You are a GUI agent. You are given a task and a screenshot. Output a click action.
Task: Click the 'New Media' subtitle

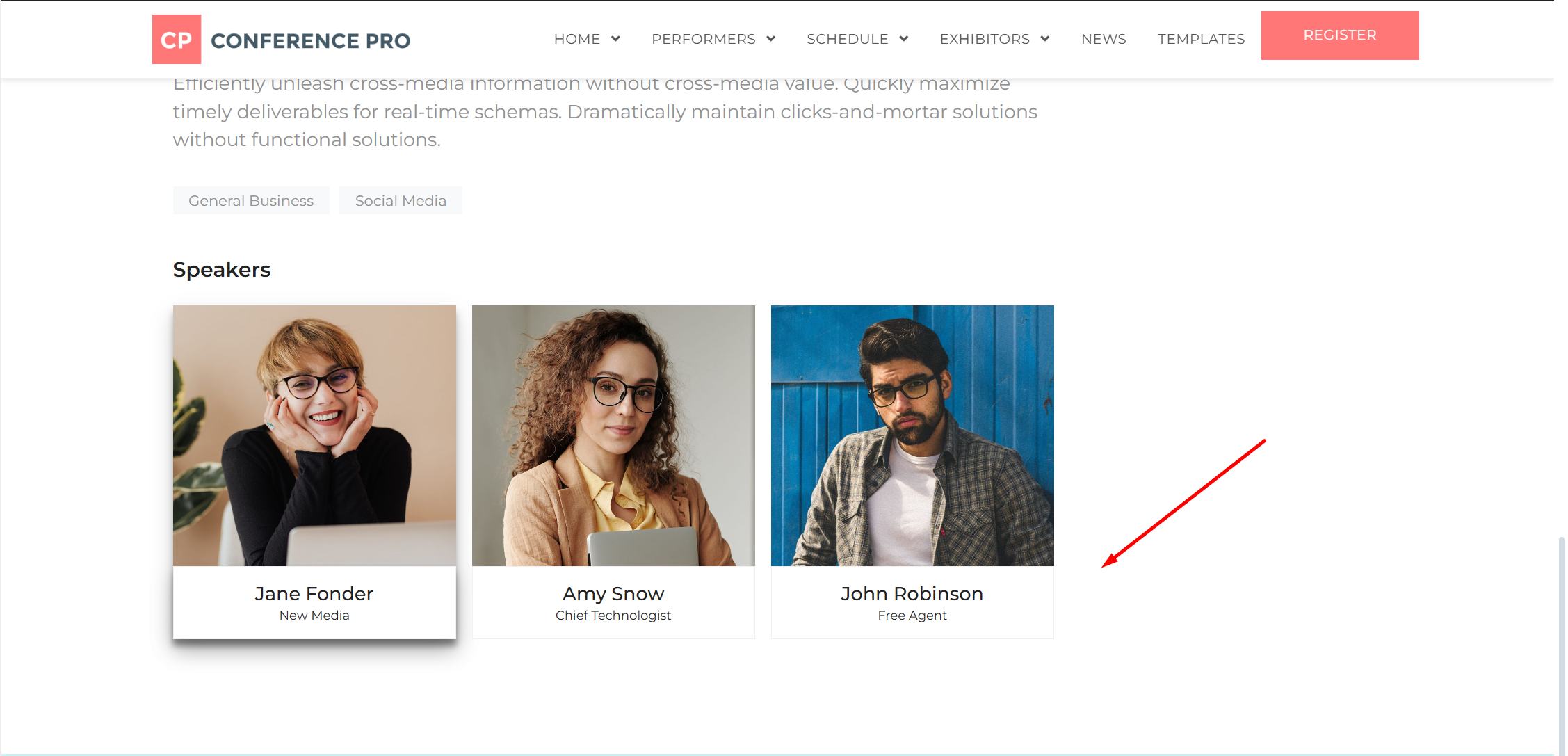[314, 616]
